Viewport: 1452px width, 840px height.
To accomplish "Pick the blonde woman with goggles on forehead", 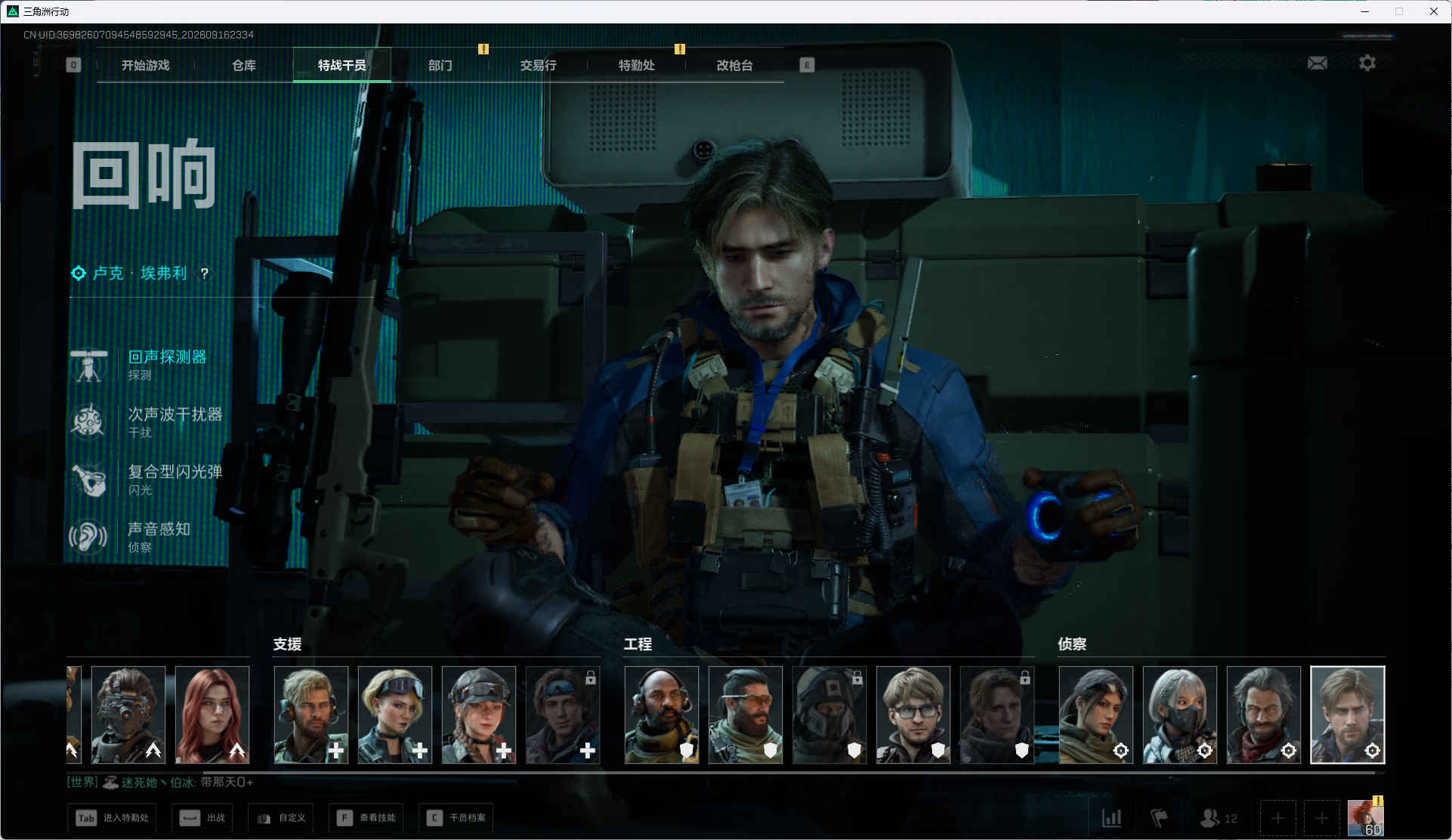I will coord(395,715).
